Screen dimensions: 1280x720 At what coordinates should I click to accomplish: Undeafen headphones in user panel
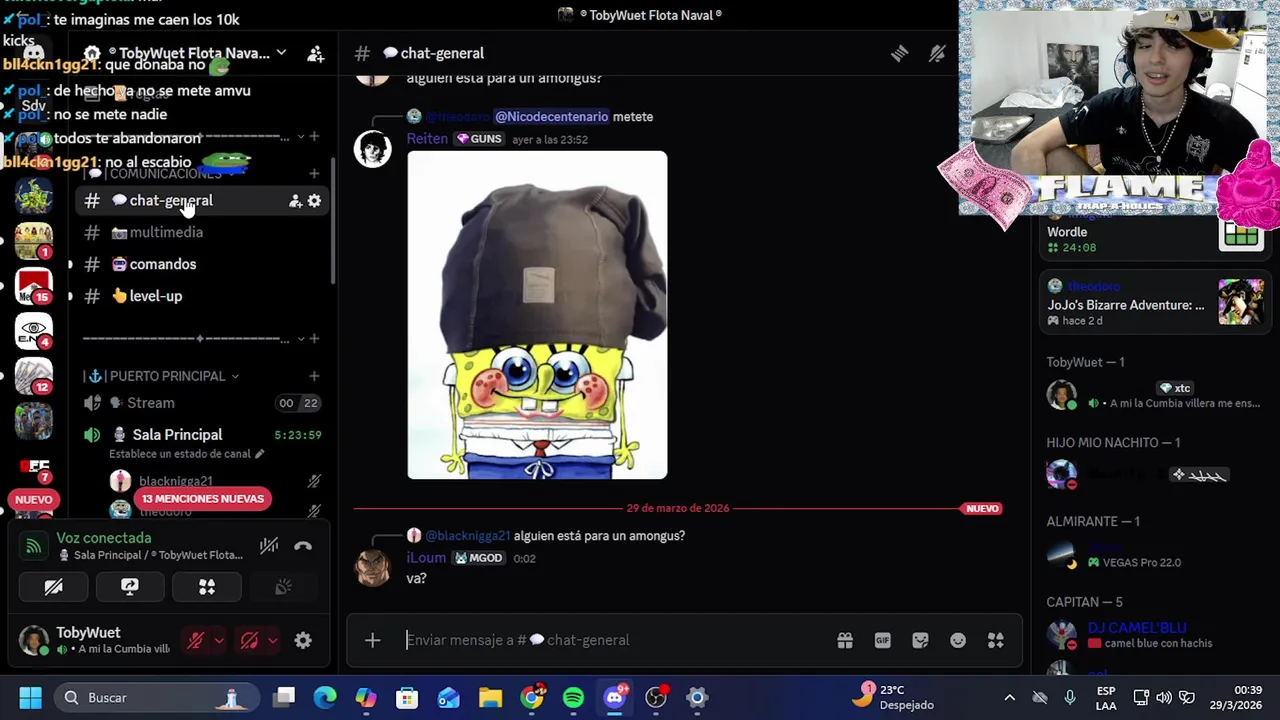tap(250, 641)
